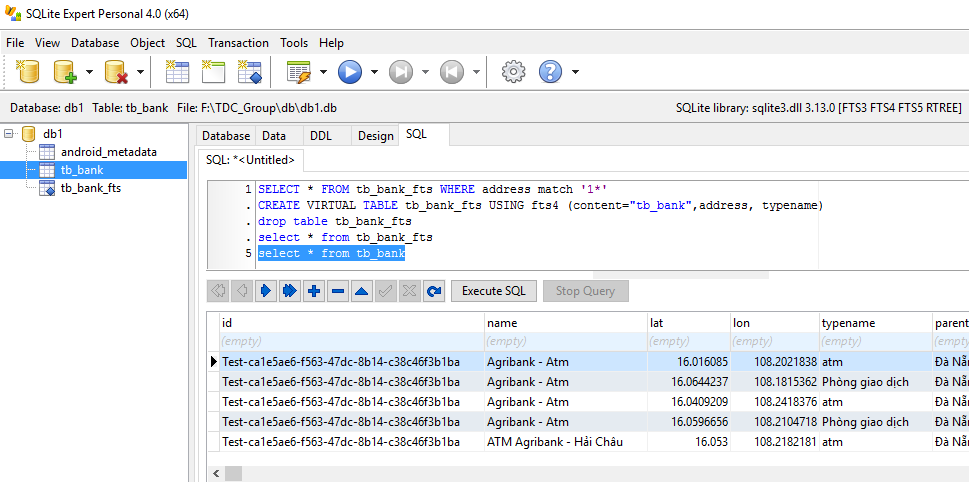Image resolution: width=969 pixels, height=482 pixels.
Task: Click the blue help question mark icon
Action: (x=551, y=72)
